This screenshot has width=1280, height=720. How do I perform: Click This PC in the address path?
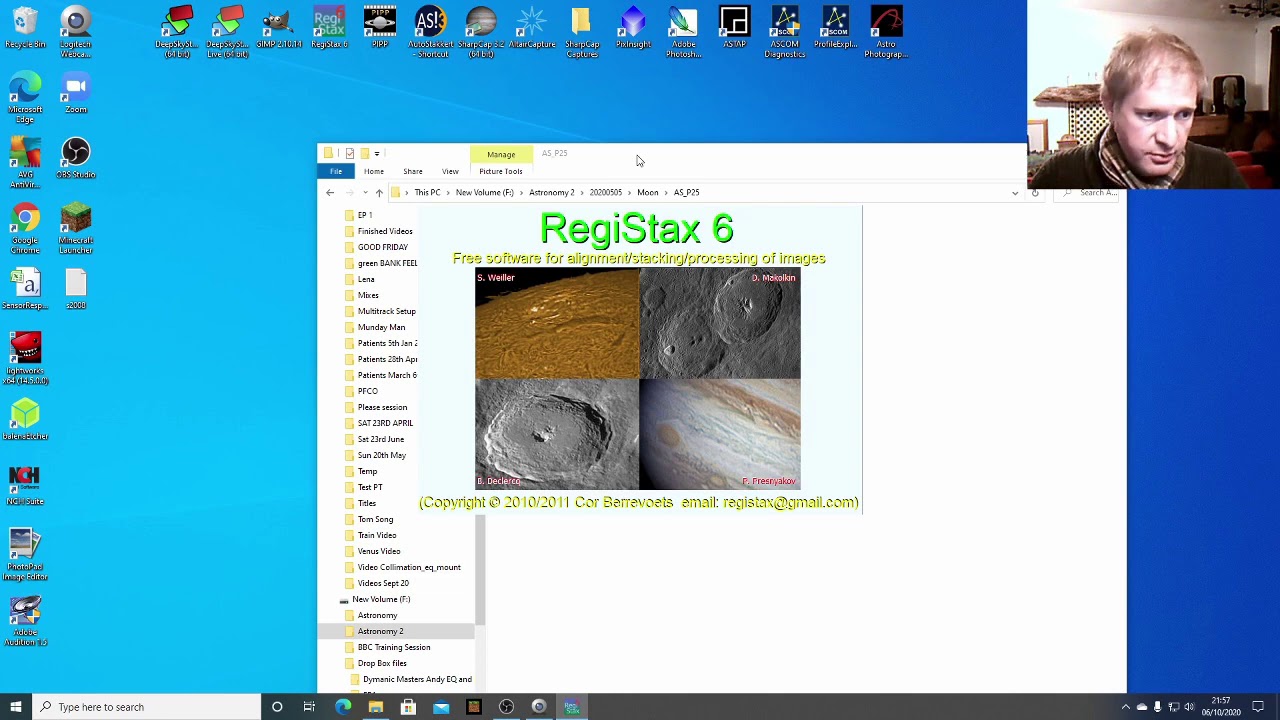point(427,192)
